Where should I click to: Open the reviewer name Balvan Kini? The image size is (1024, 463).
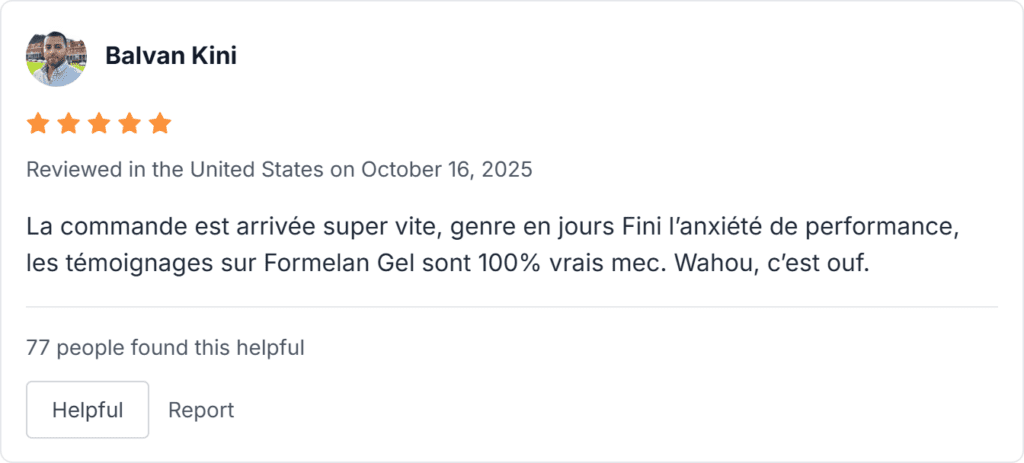171,56
